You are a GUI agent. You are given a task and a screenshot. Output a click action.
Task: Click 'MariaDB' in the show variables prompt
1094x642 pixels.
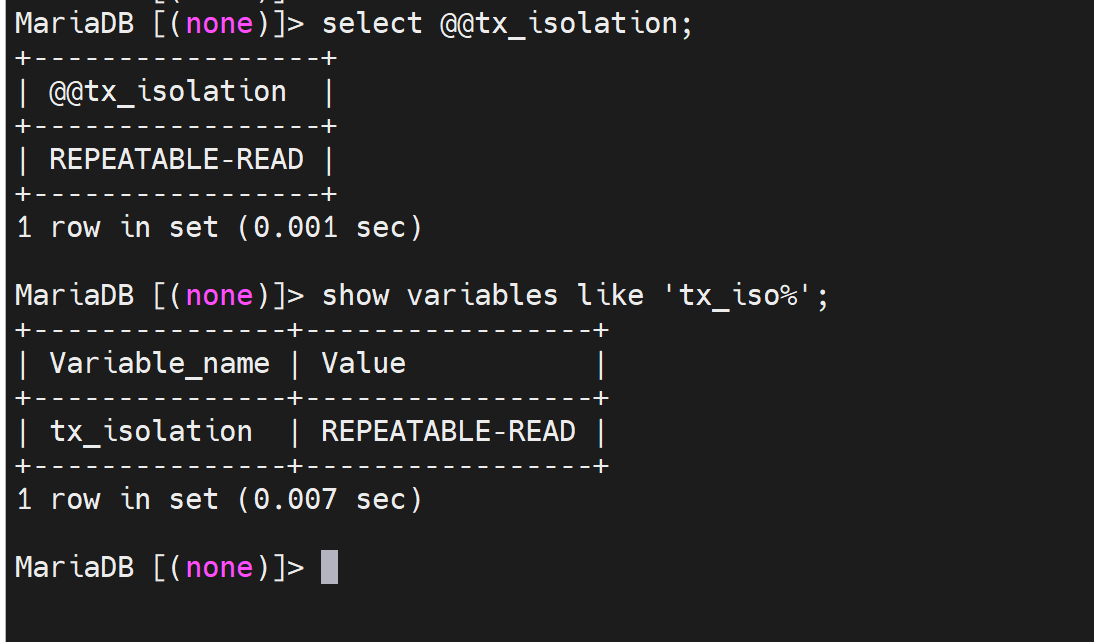[75, 296]
